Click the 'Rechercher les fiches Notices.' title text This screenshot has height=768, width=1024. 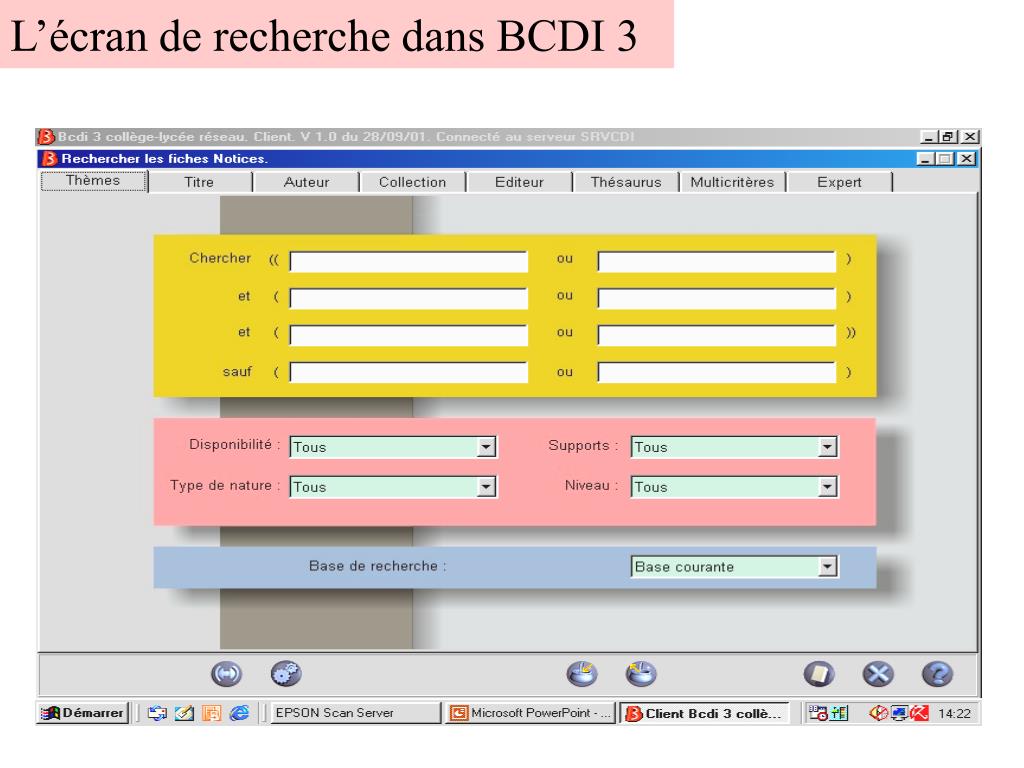(x=165, y=159)
